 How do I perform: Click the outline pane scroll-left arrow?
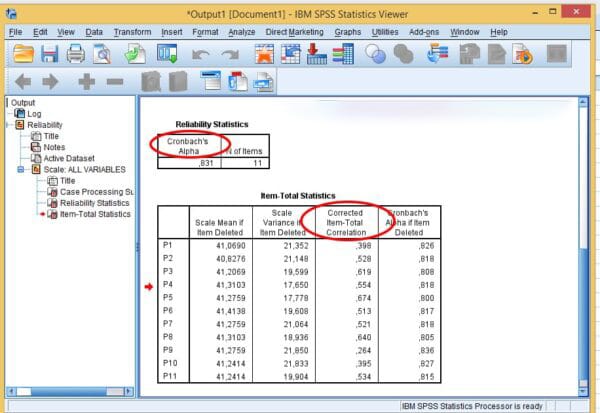(x=11, y=392)
